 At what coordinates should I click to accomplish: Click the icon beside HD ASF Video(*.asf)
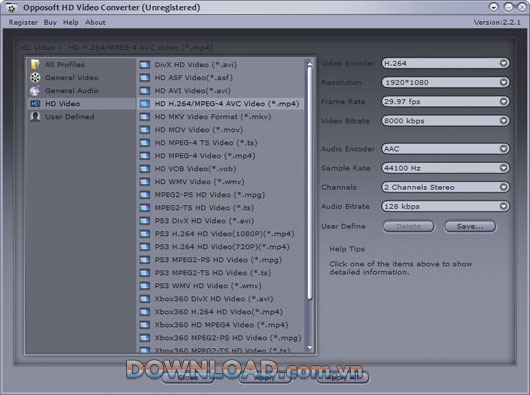pyautogui.click(x=145, y=78)
